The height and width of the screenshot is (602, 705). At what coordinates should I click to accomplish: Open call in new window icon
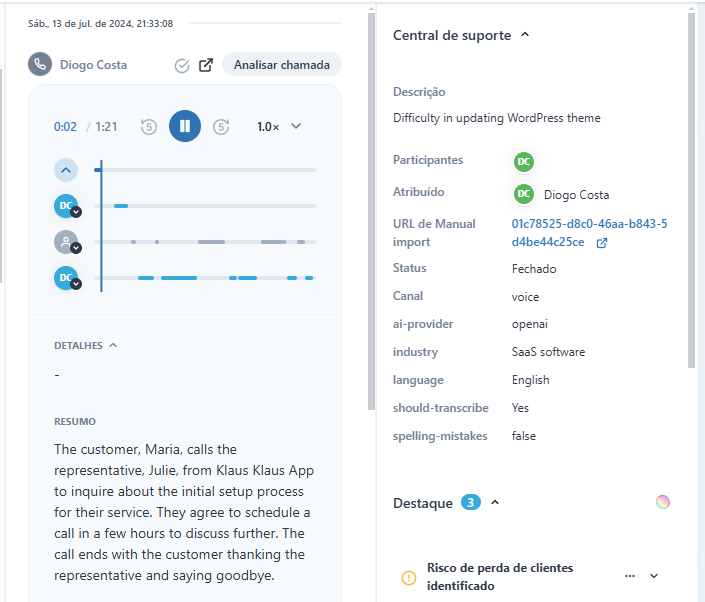pyautogui.click(x=206, y=65)
